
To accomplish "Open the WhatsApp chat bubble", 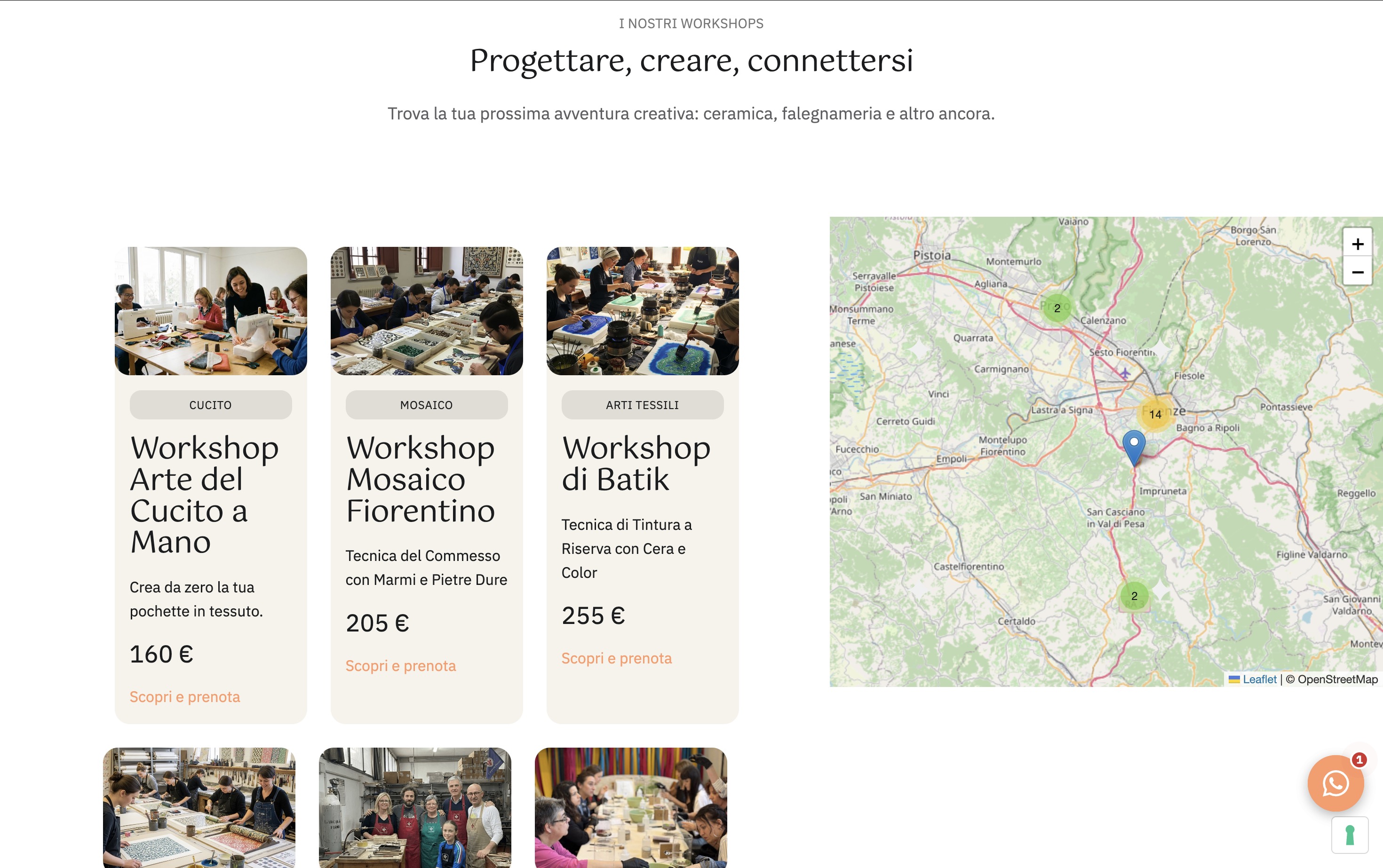I will [1335, 783].
